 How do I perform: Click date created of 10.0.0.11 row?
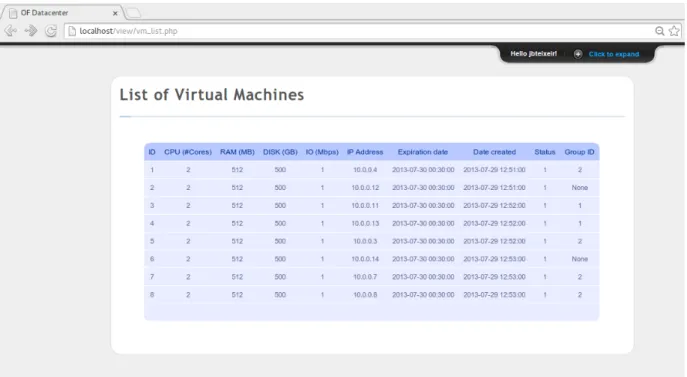pos(494,206)
